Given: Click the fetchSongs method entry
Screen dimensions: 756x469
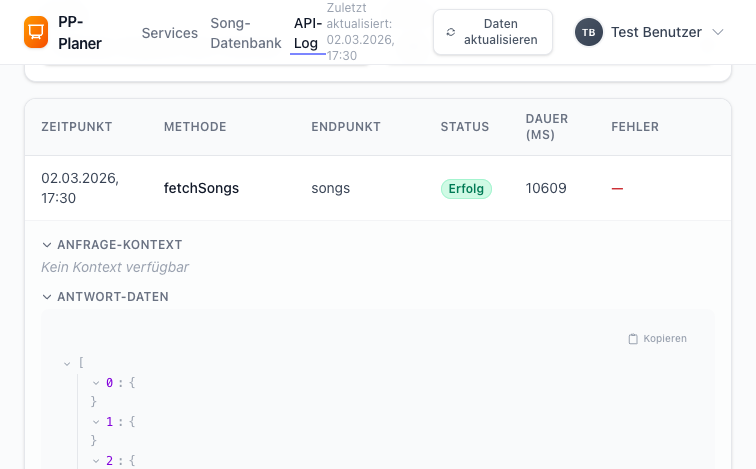Looking at the screenshot, I should point(201,187).
